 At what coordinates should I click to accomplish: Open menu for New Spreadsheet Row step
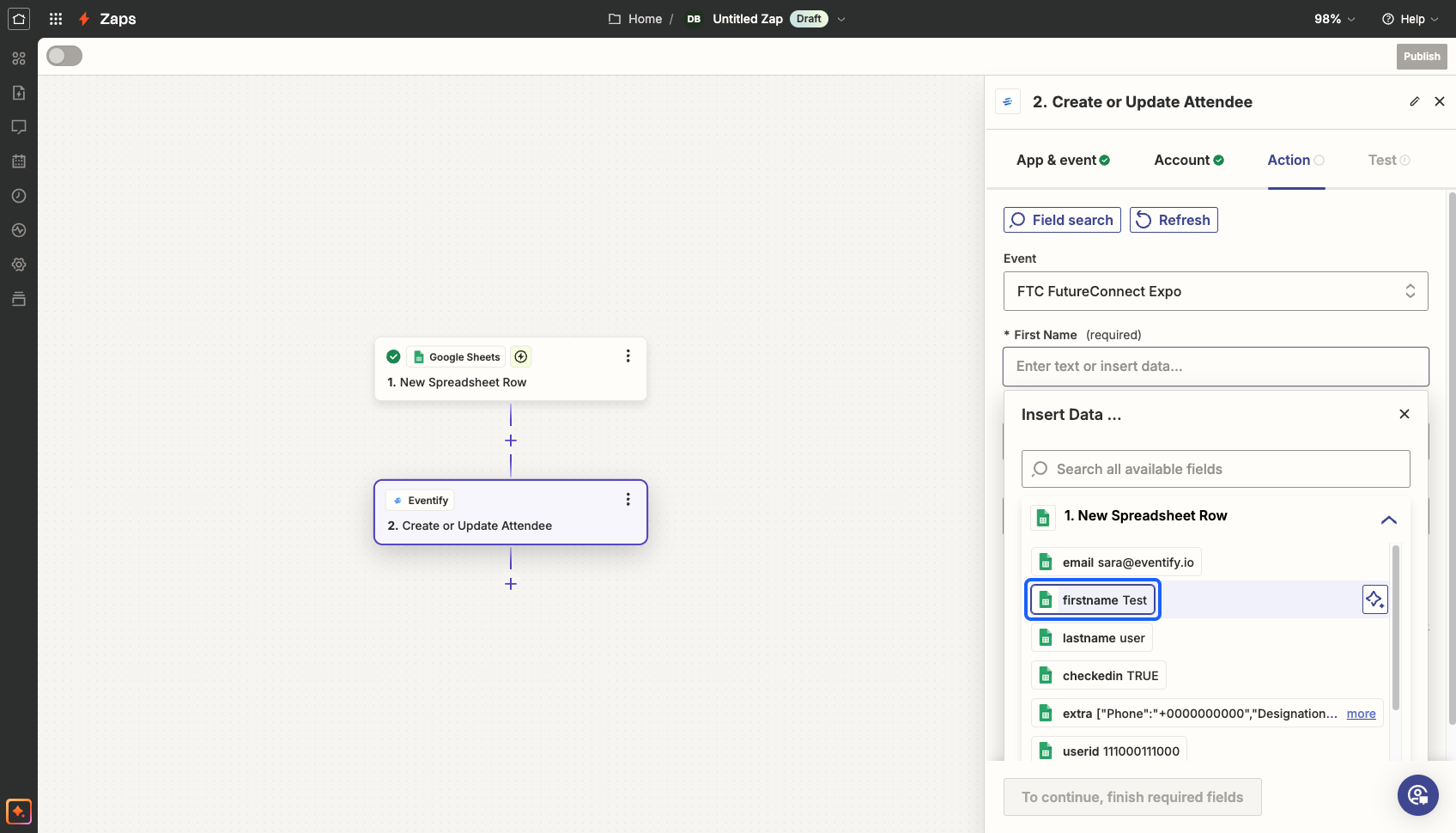click(x=628, y=356)
